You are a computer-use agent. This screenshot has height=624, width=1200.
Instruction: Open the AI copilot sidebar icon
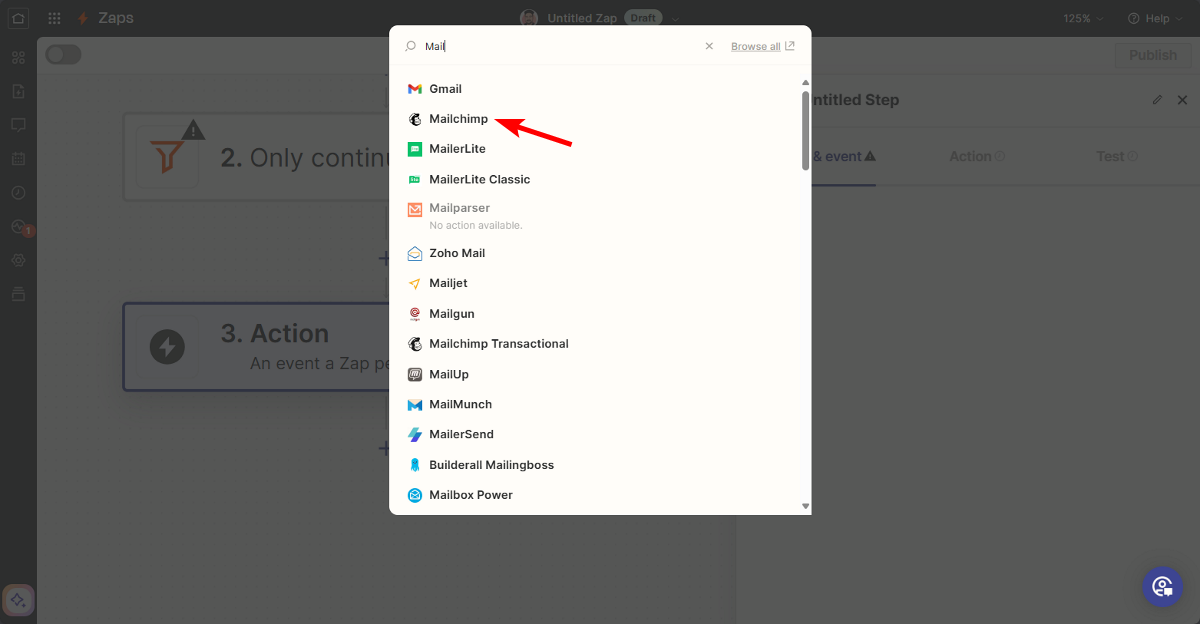click(x=18, y=600)
